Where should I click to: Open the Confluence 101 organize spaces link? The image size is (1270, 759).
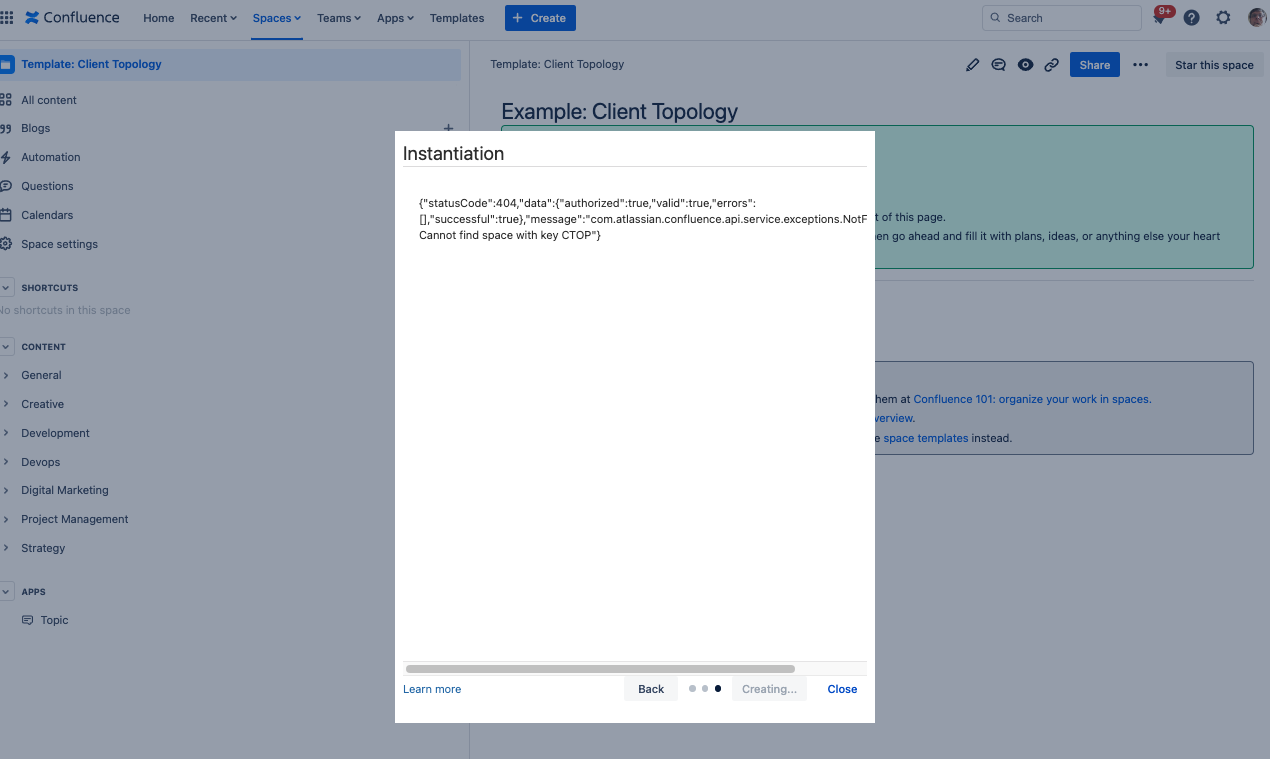tap(1032, 399)
